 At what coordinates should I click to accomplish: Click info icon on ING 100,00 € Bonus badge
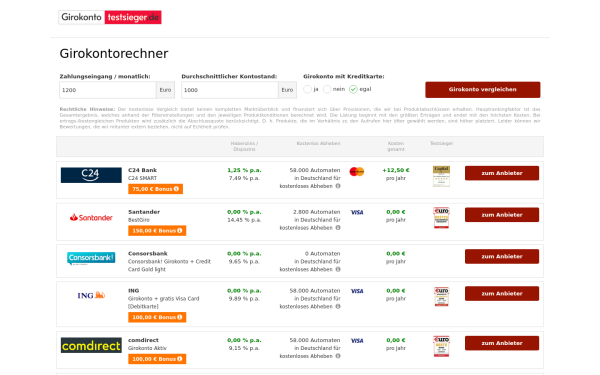179,317
